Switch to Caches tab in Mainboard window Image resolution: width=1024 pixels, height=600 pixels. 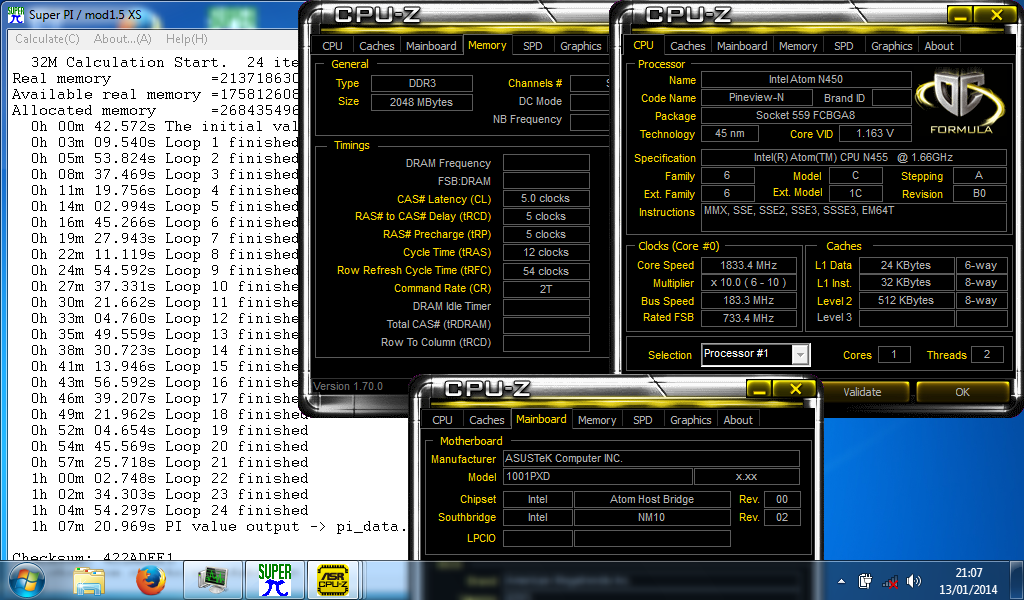tap(487, 420)
